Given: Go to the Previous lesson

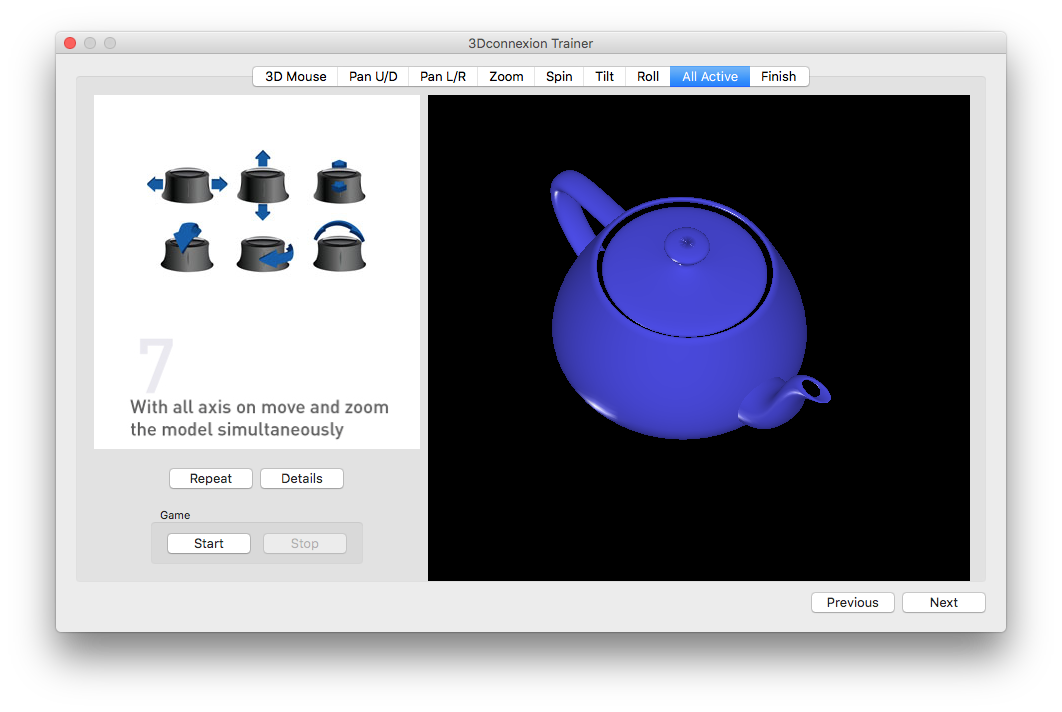Looking at the screenshot, I should [x=852, y=602].
